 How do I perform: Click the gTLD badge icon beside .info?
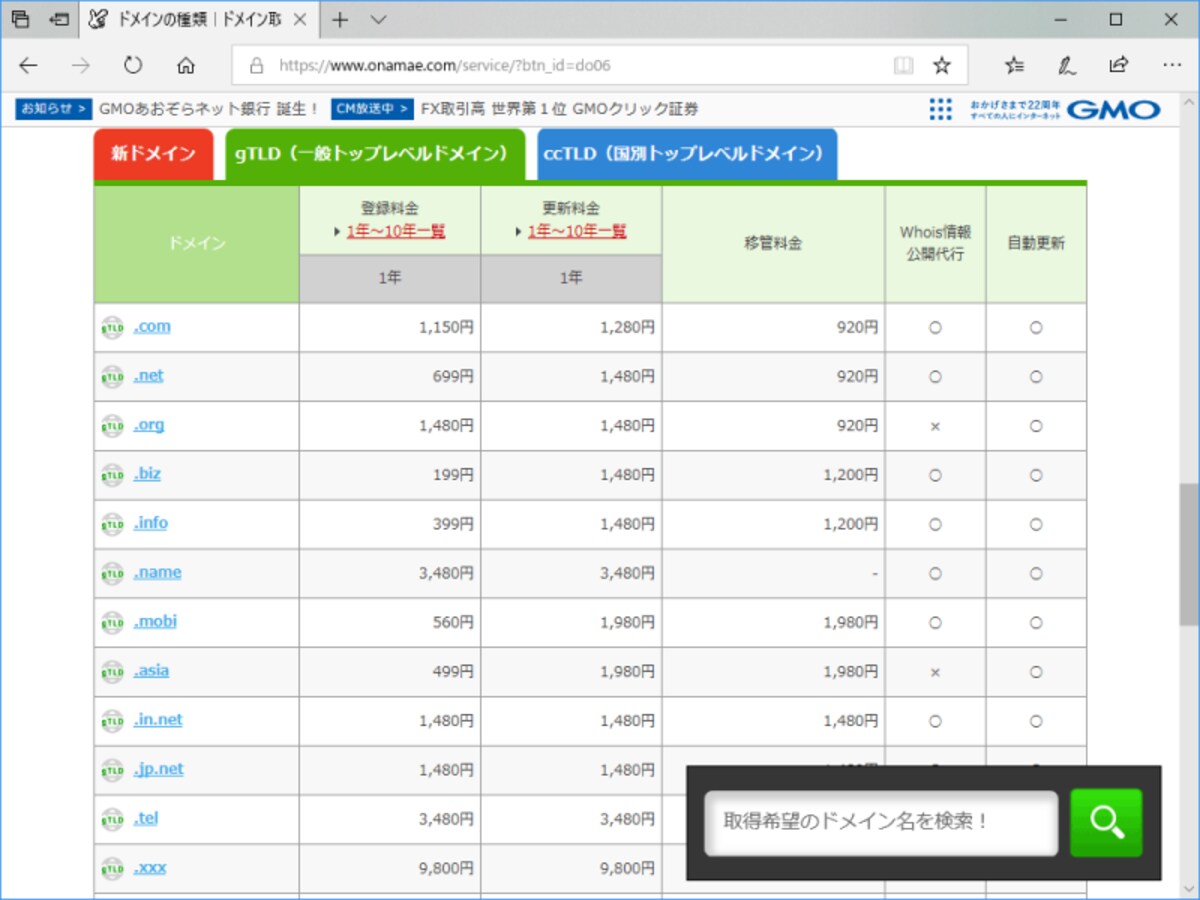[112, 524]
